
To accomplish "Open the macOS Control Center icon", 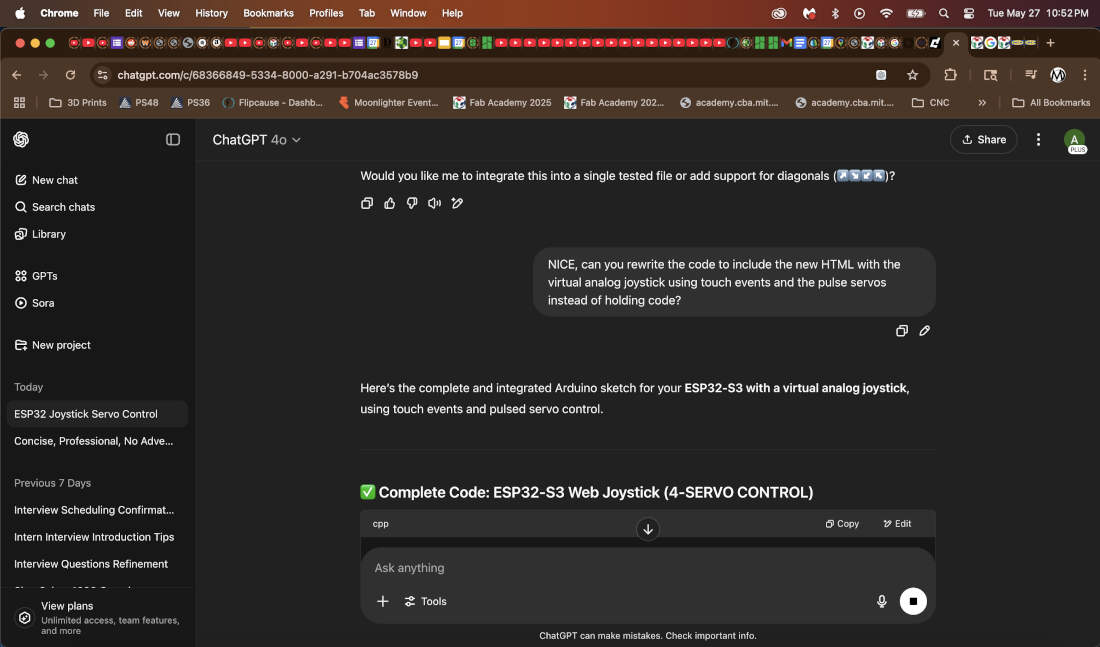I will [969, 13].
